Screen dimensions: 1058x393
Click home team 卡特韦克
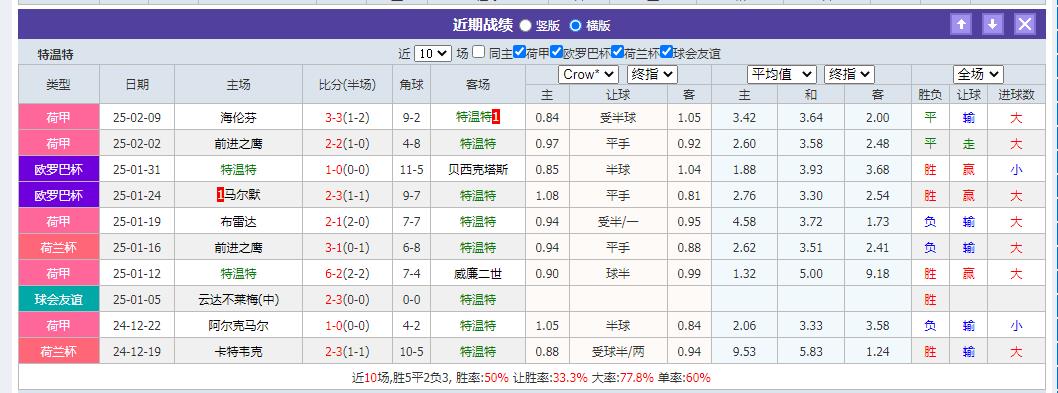[238, 352]
